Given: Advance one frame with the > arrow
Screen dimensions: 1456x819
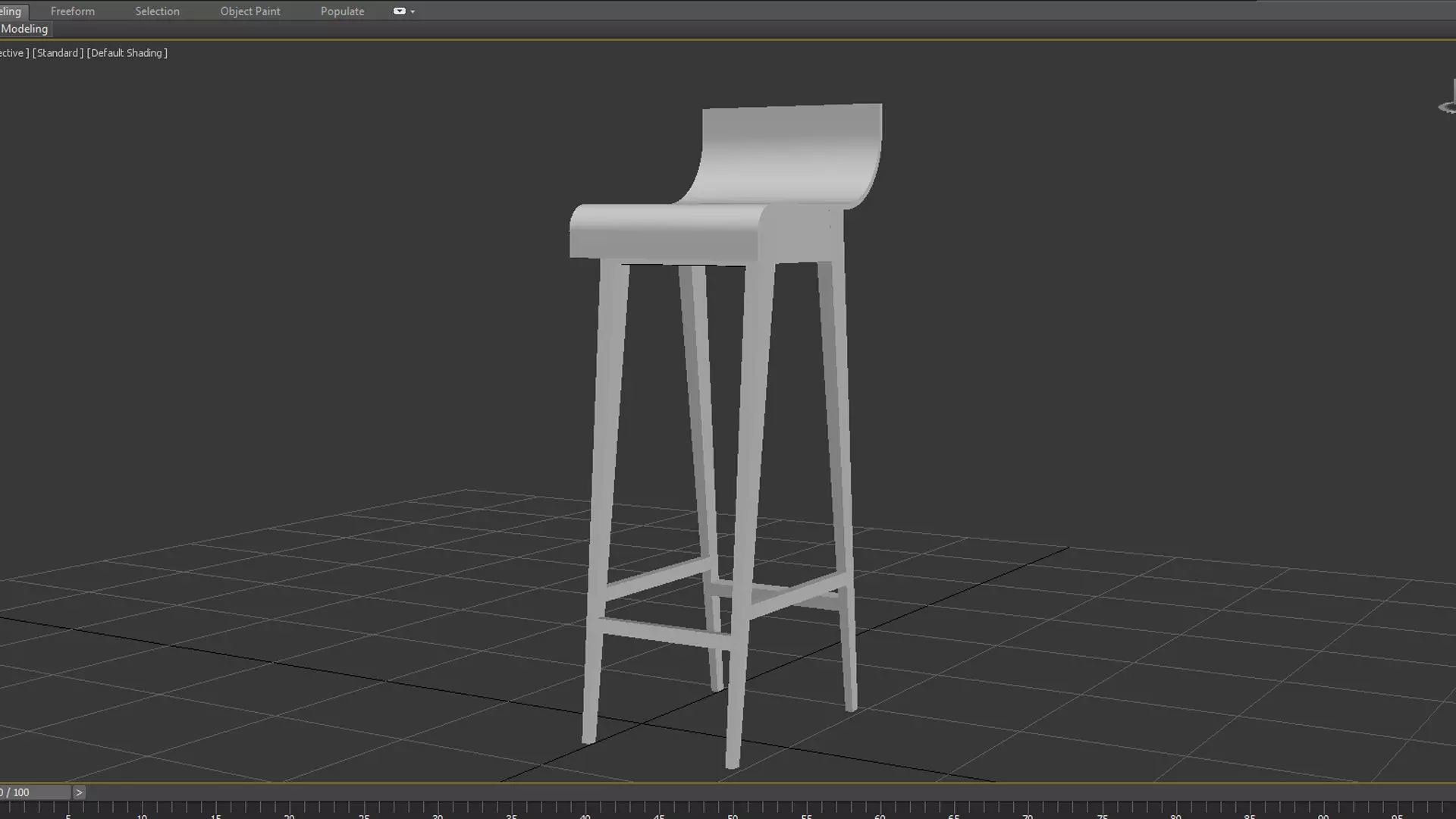Looking at the screenshot, I should [79, 792].
